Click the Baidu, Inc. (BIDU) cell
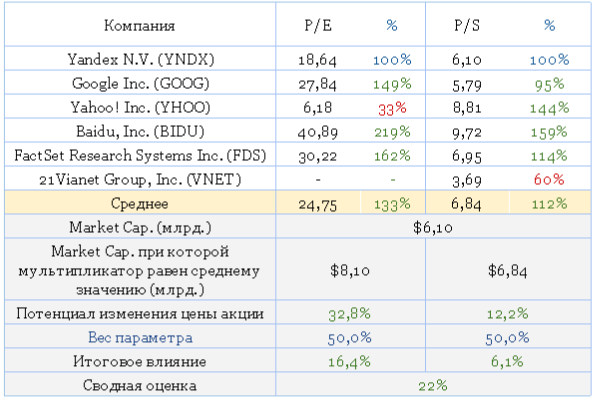 pyautogui.click(x=140, y=132)
